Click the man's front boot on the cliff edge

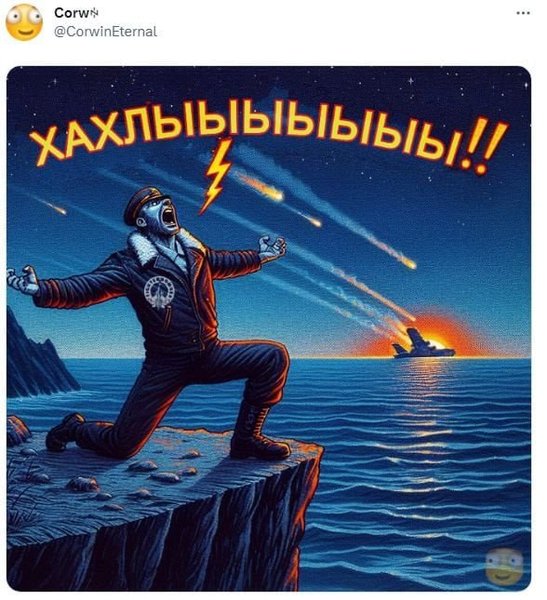[259, 434]
